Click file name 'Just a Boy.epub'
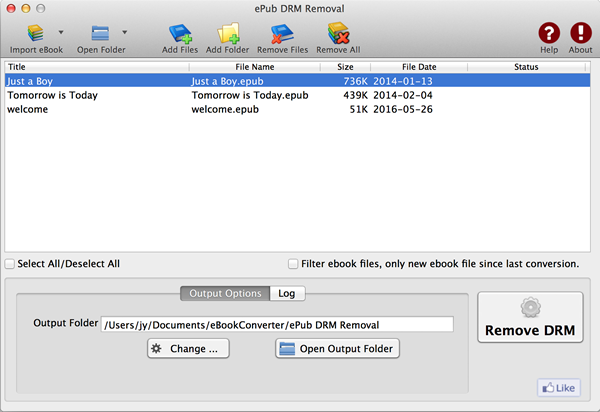This screenshot has height=412, width=600. 227,81
